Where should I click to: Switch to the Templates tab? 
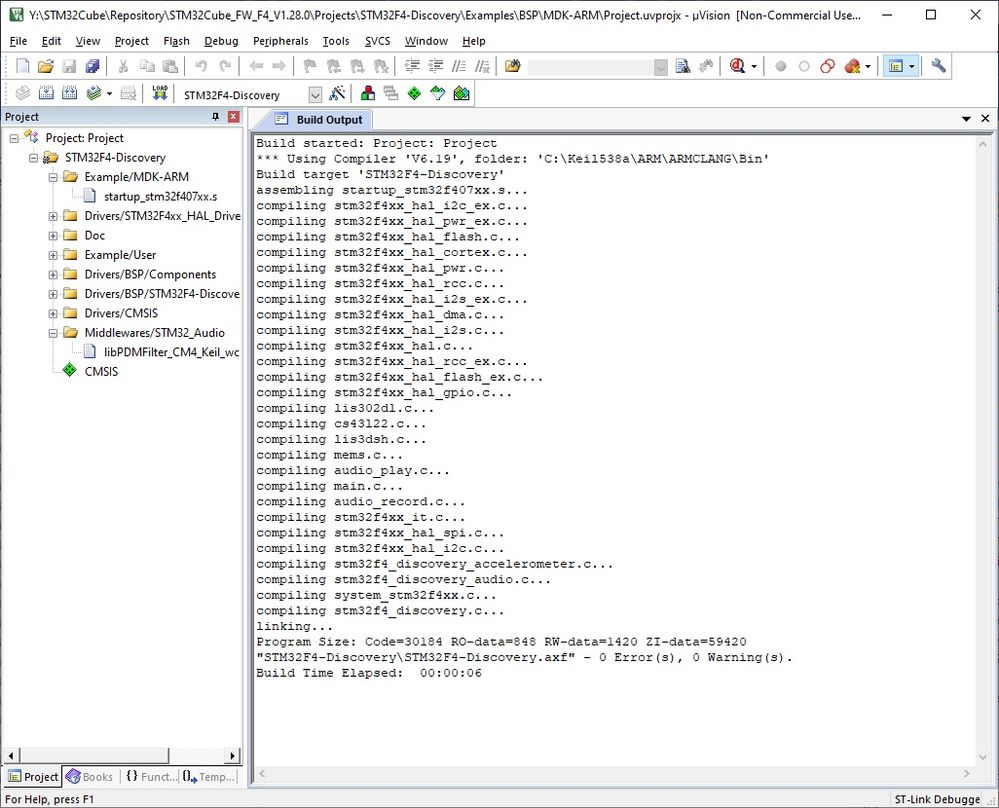(x=208, y=777)
